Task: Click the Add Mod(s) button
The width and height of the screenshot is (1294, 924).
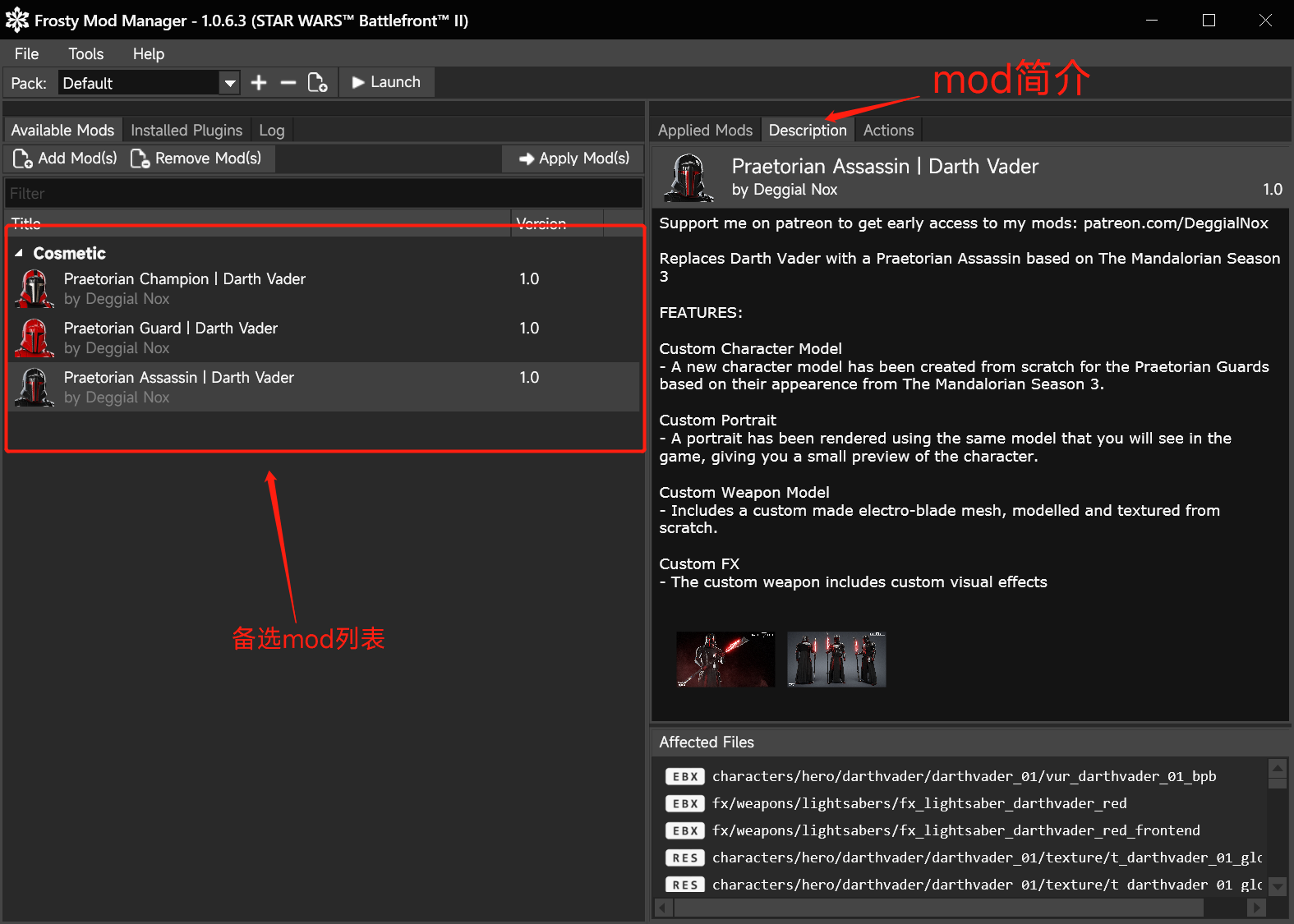Action: (x=66, y=158)
